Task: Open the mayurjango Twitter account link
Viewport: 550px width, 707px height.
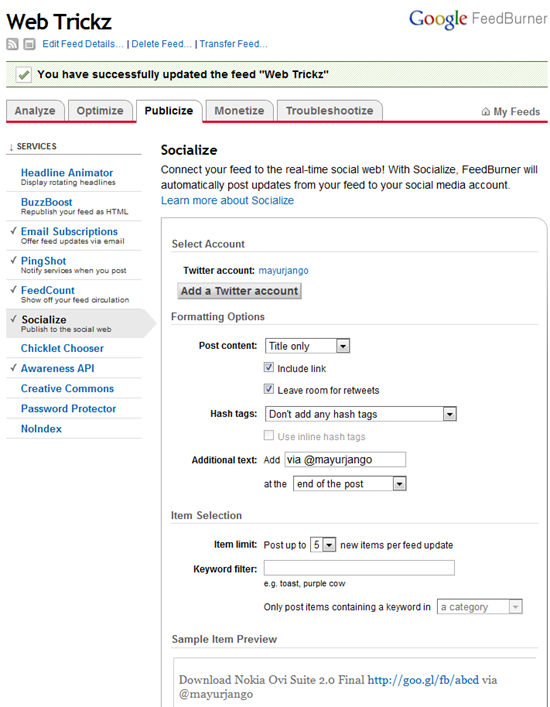Action: click(x=284, y=271)
